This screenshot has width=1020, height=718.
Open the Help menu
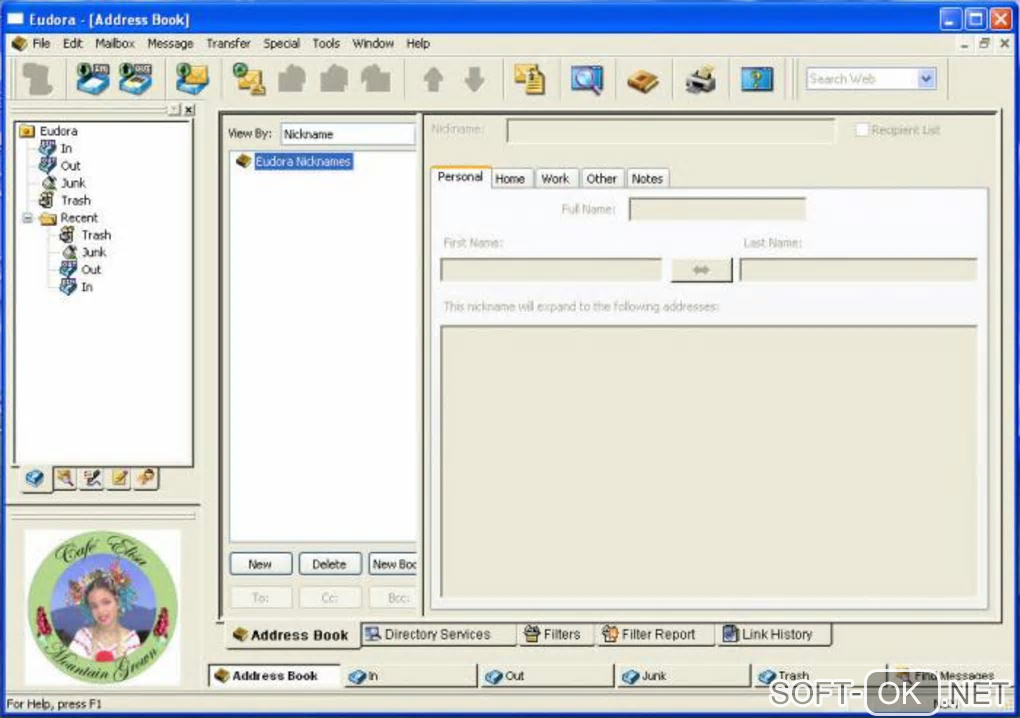pyautogui.click(x=418, y=44)
